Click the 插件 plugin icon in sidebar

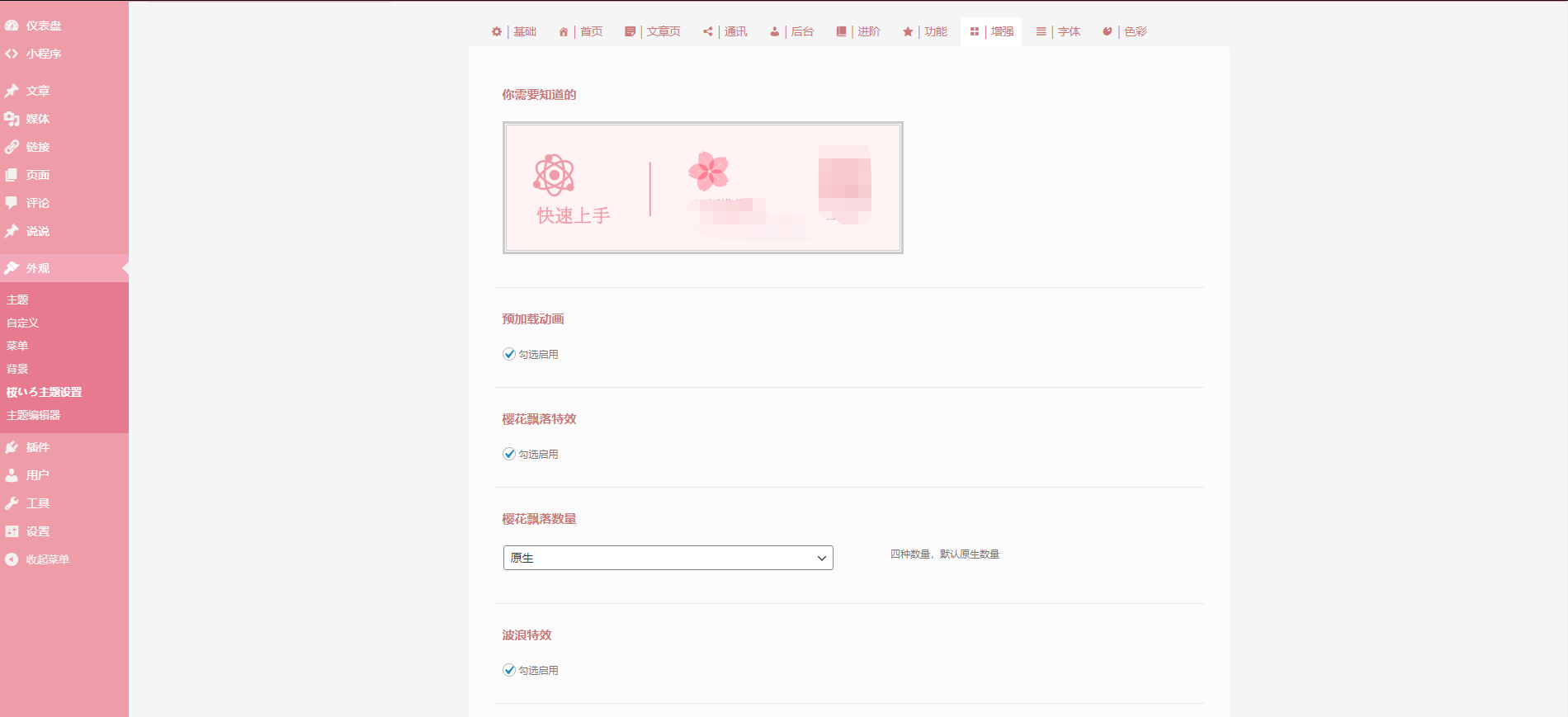pos(12,447)
